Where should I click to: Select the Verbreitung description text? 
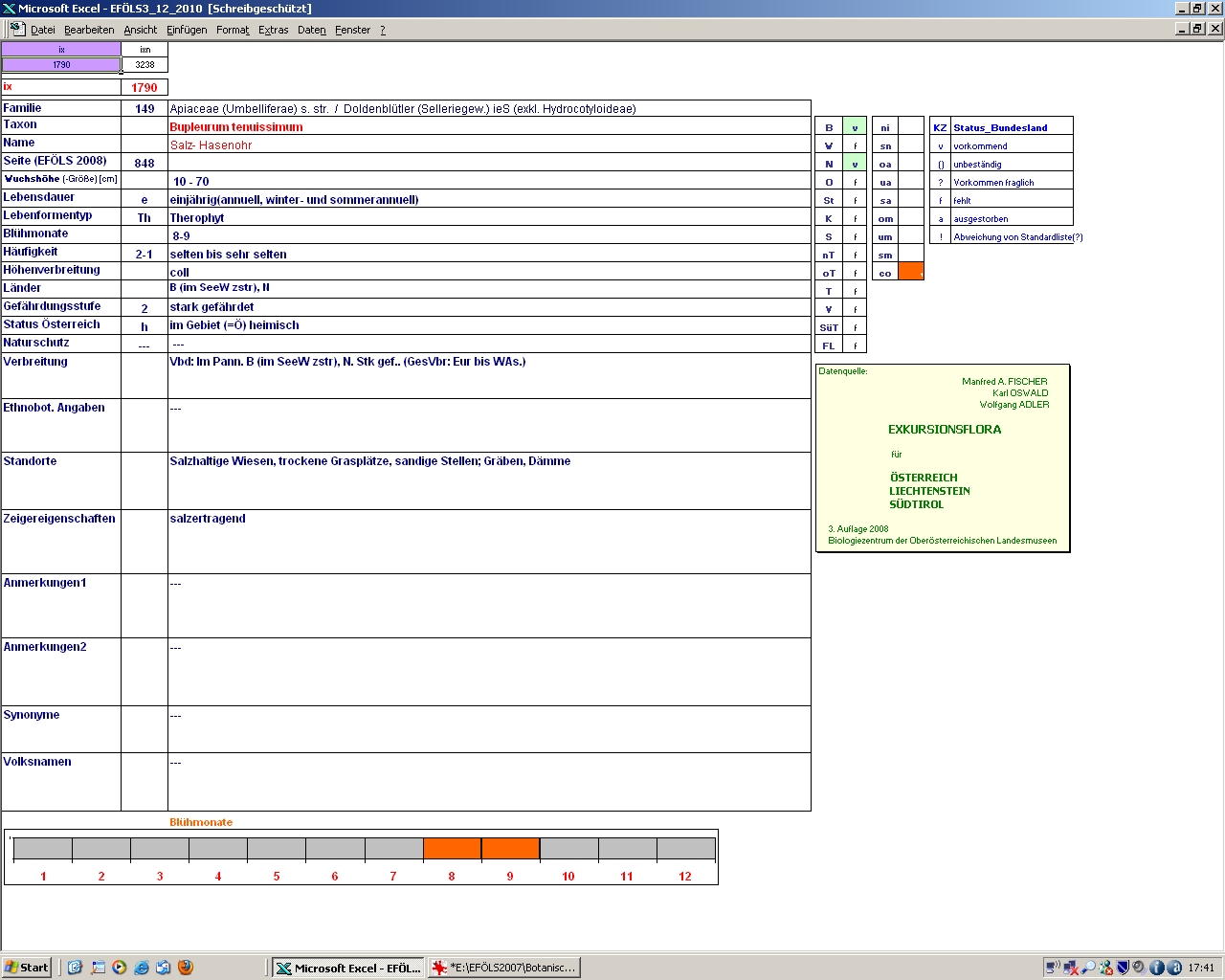click(347, 362)
